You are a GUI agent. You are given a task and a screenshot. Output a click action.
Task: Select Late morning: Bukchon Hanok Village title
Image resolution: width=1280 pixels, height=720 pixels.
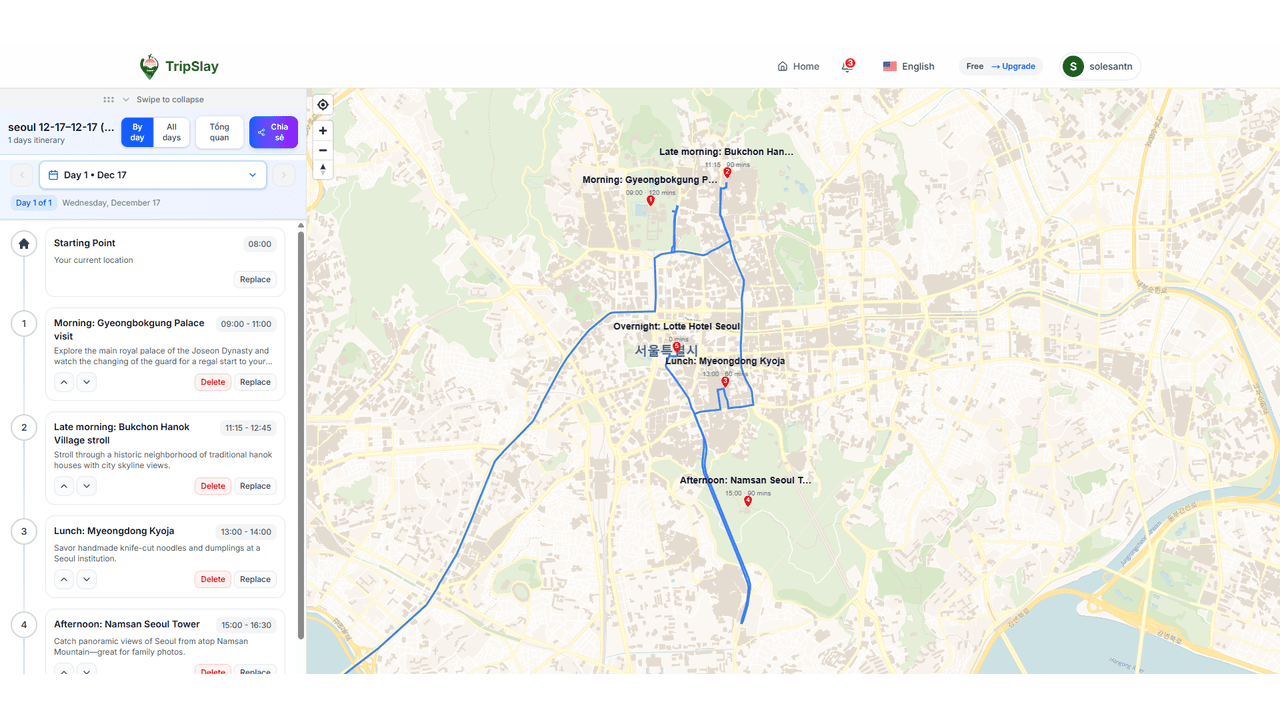tap(122, 433)
